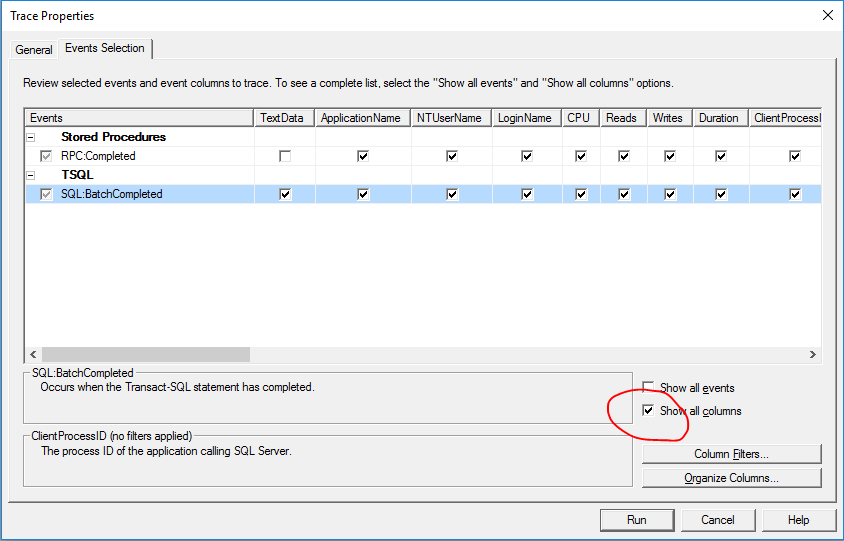Collapse the Stored Procedures event group

pos(31,137)
